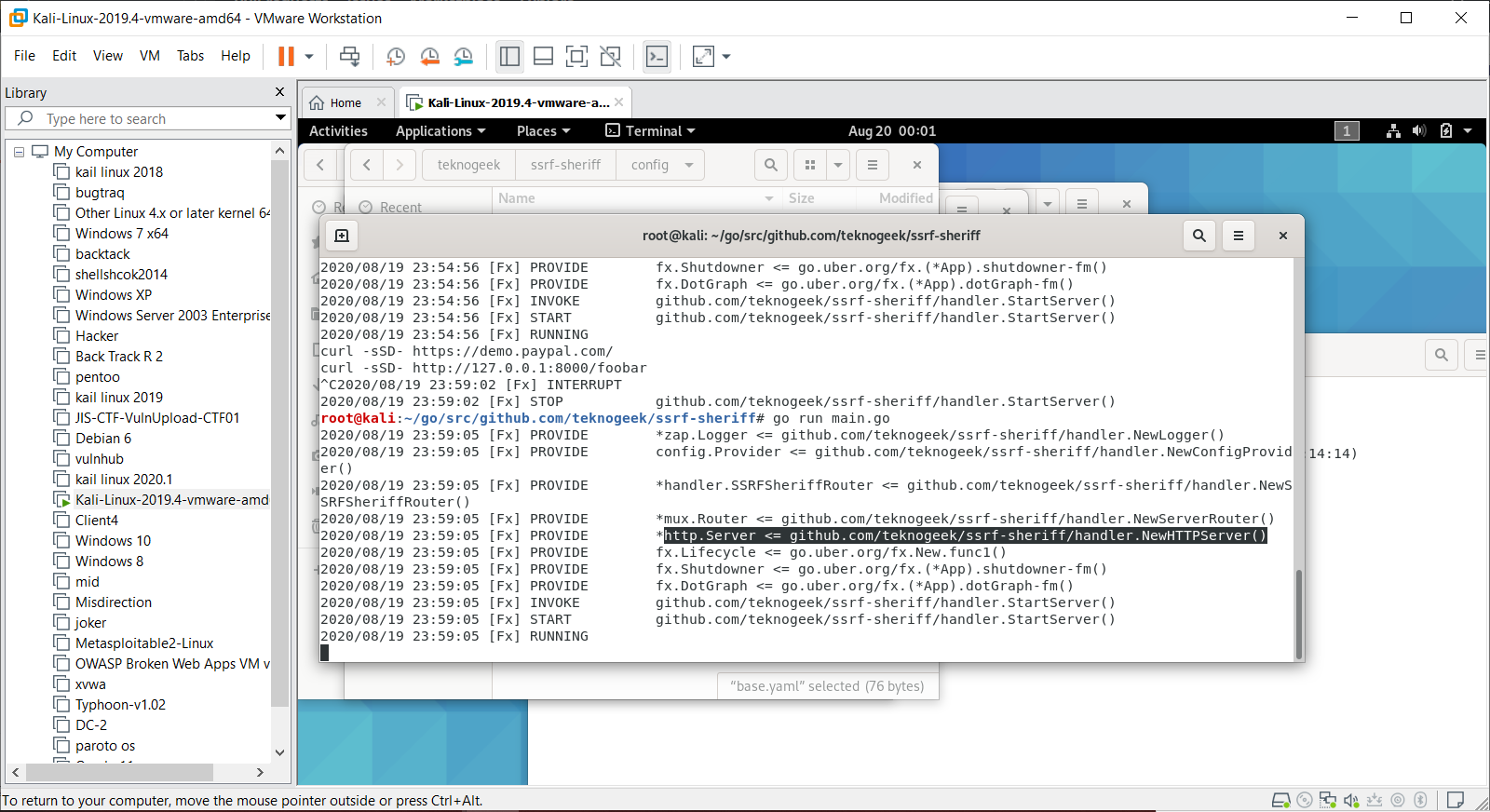Open the Places menu in Kali
The height and width of the screenshot is (812, 1490).
544,131
